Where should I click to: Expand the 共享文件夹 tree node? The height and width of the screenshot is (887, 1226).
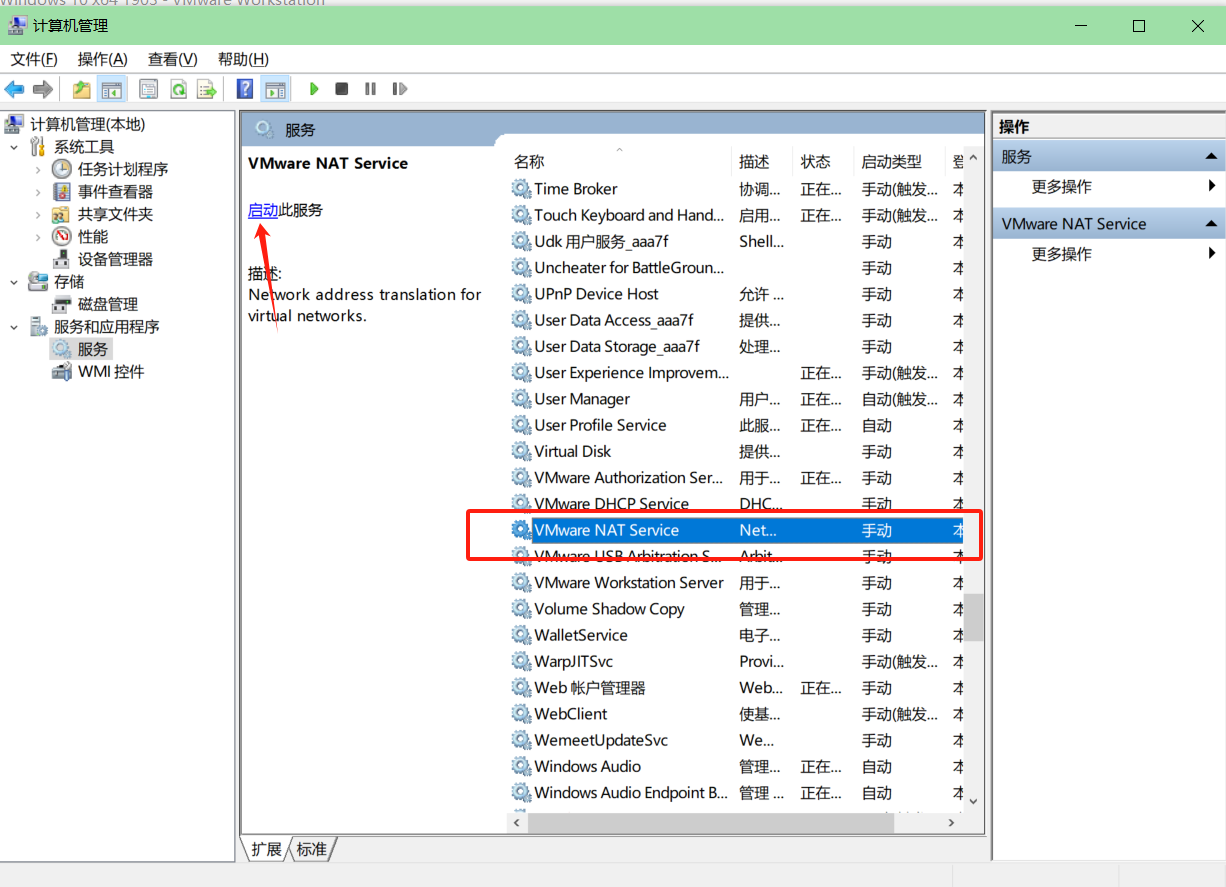pyautogui.click(x=38, y=214)
